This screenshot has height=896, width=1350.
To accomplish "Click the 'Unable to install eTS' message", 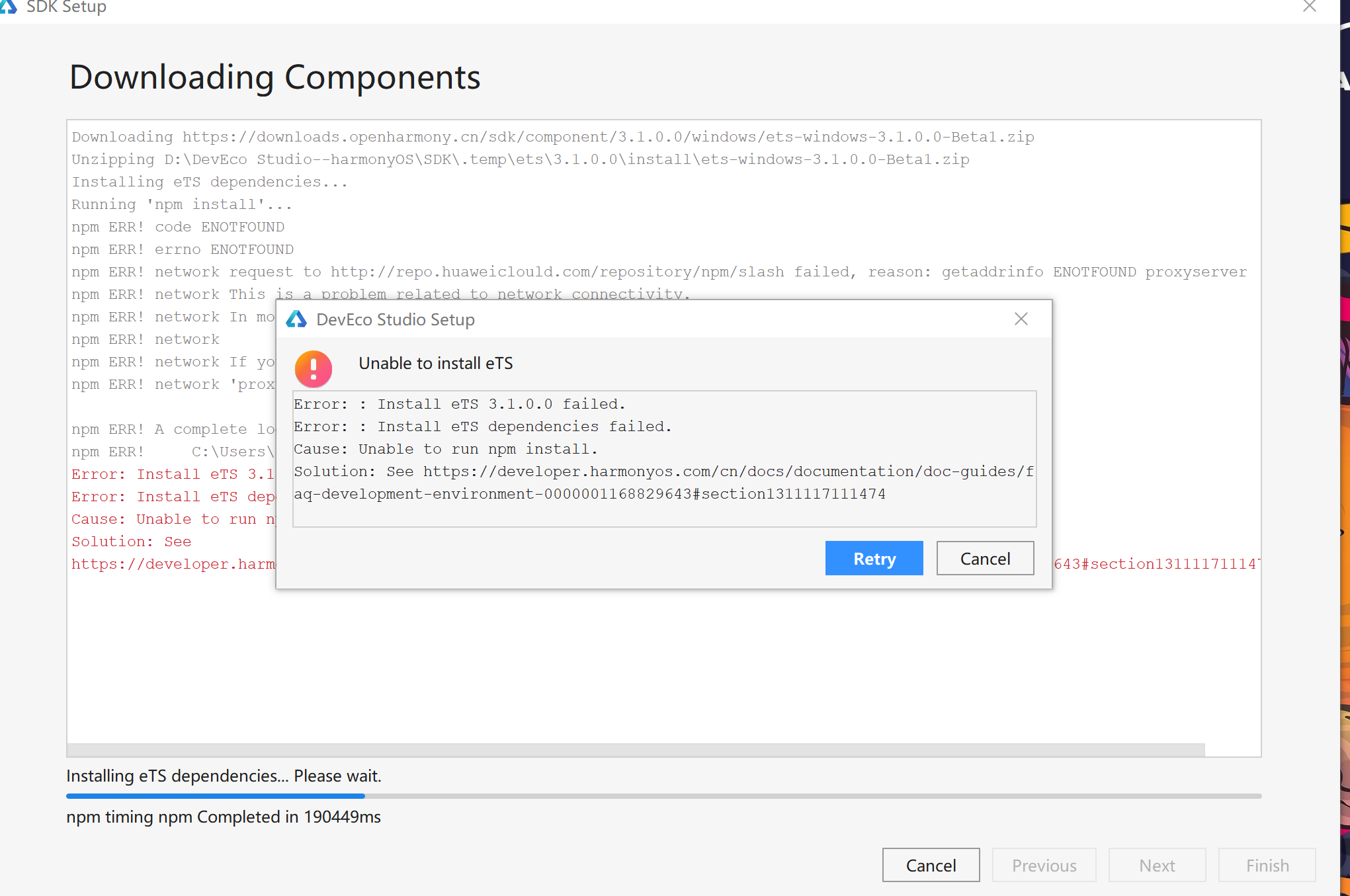I will click(436, 363).
